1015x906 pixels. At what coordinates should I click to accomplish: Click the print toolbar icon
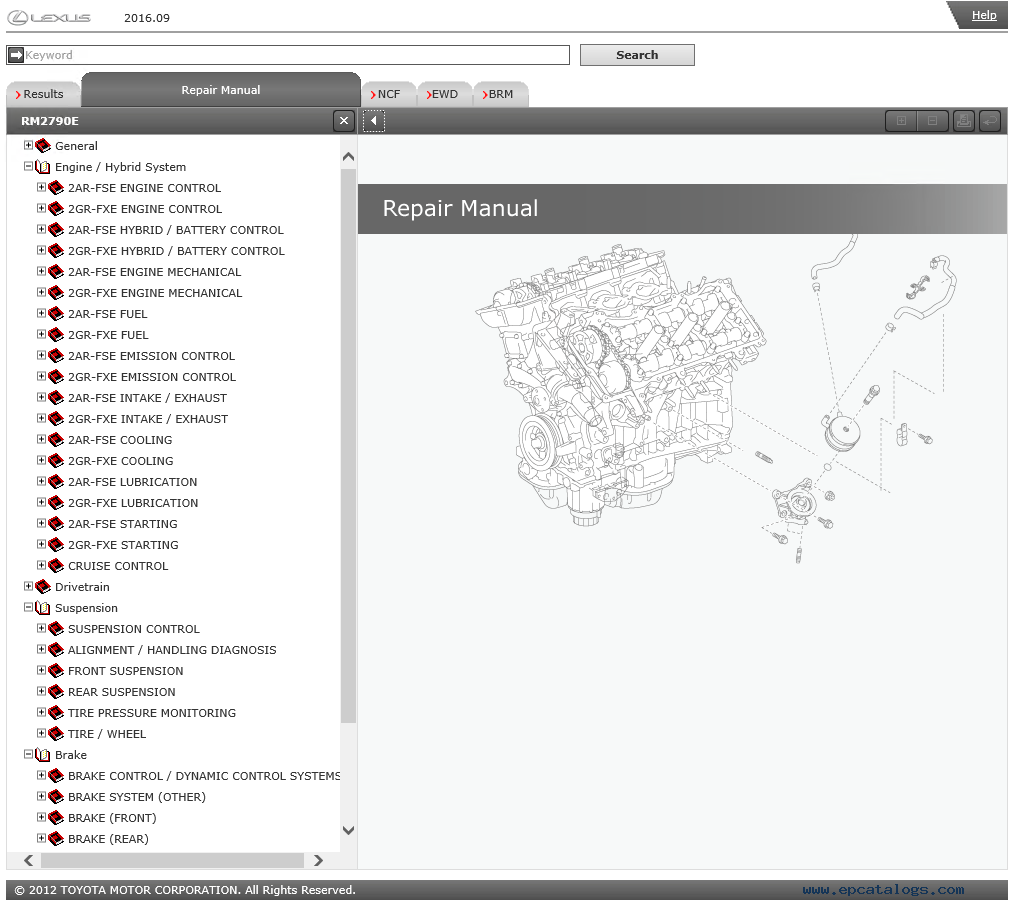(964, 121)
